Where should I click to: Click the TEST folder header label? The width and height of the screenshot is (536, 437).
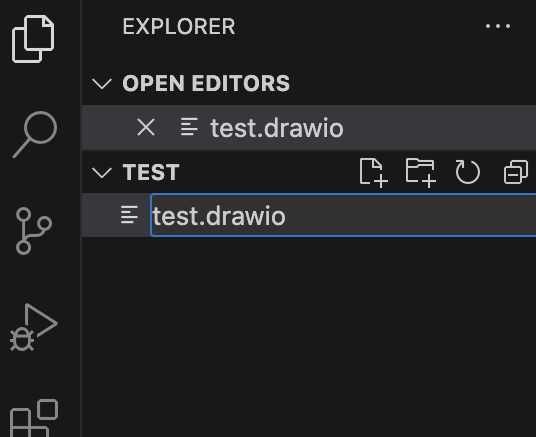151,172
